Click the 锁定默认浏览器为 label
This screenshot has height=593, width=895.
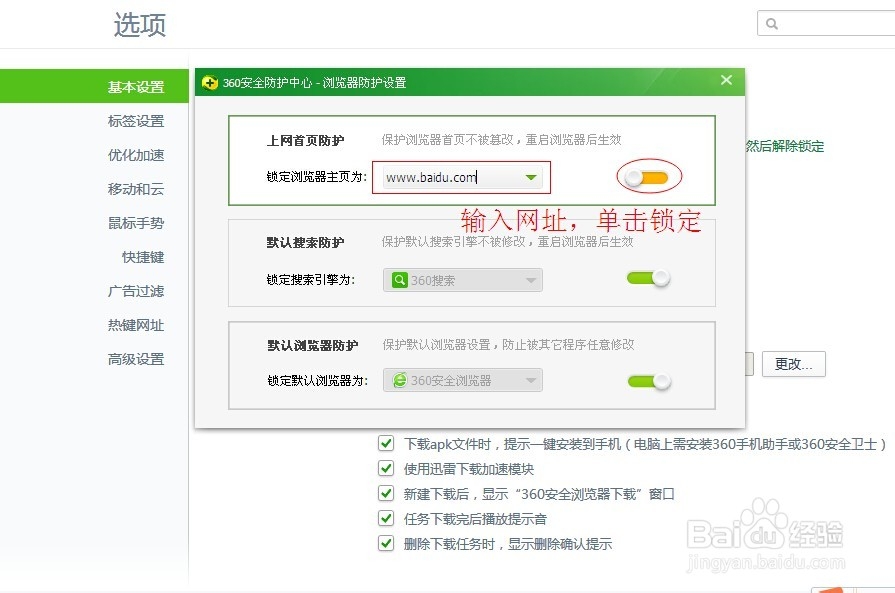tap(318, 381)
